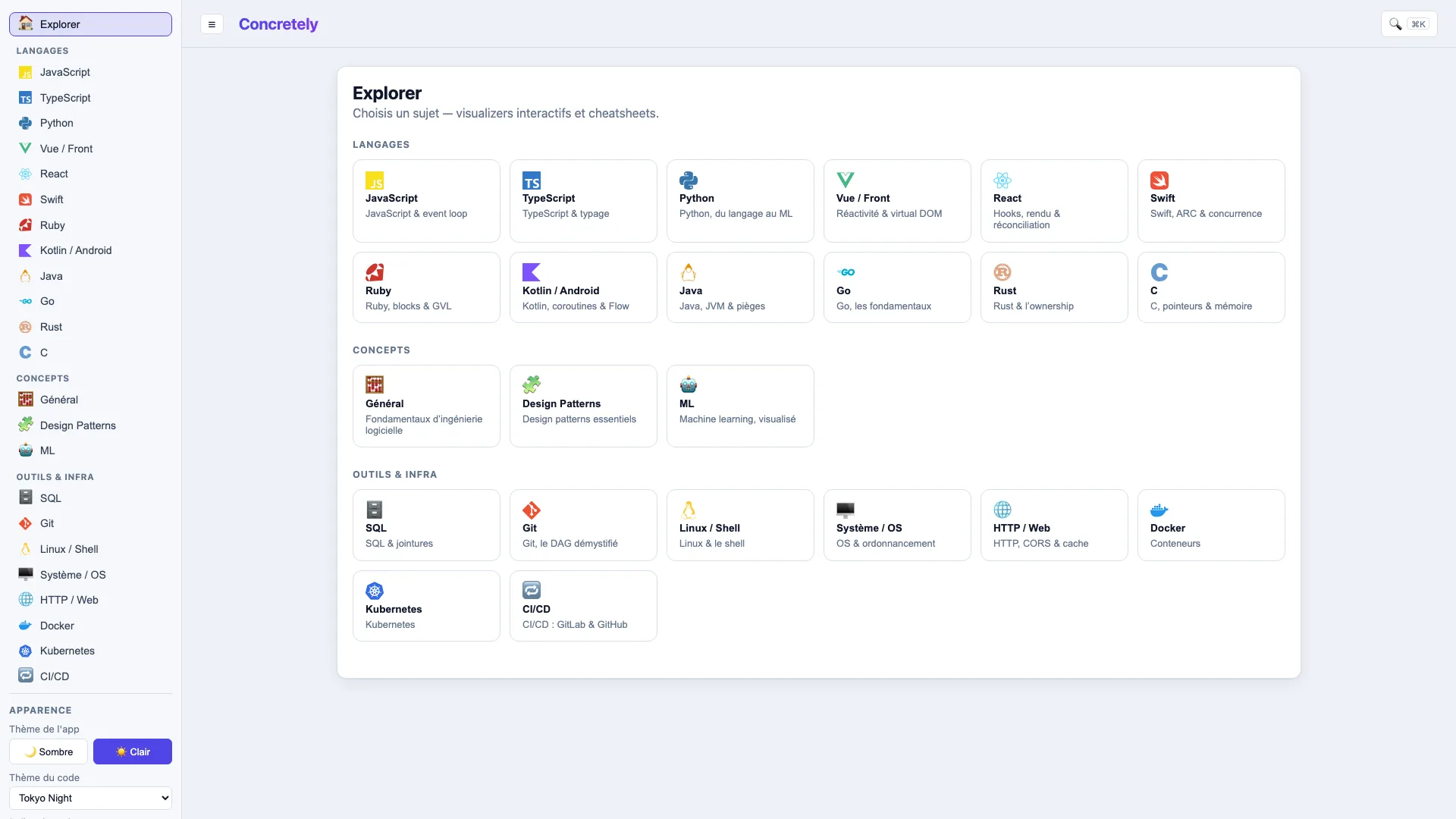The height and width of the screenshot is (819, 1456).
Task: Click the globe icon on the HTTP / Web card
Action: (x=1003, y=510)
